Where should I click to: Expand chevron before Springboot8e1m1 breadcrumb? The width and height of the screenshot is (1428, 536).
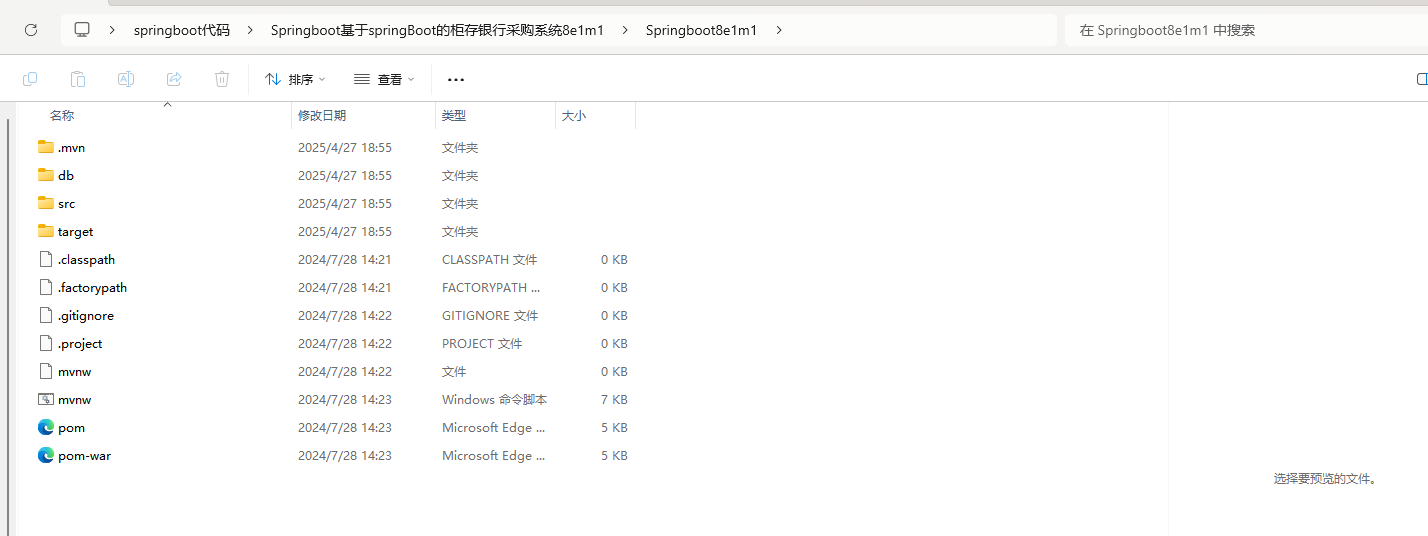click(625, 30)
